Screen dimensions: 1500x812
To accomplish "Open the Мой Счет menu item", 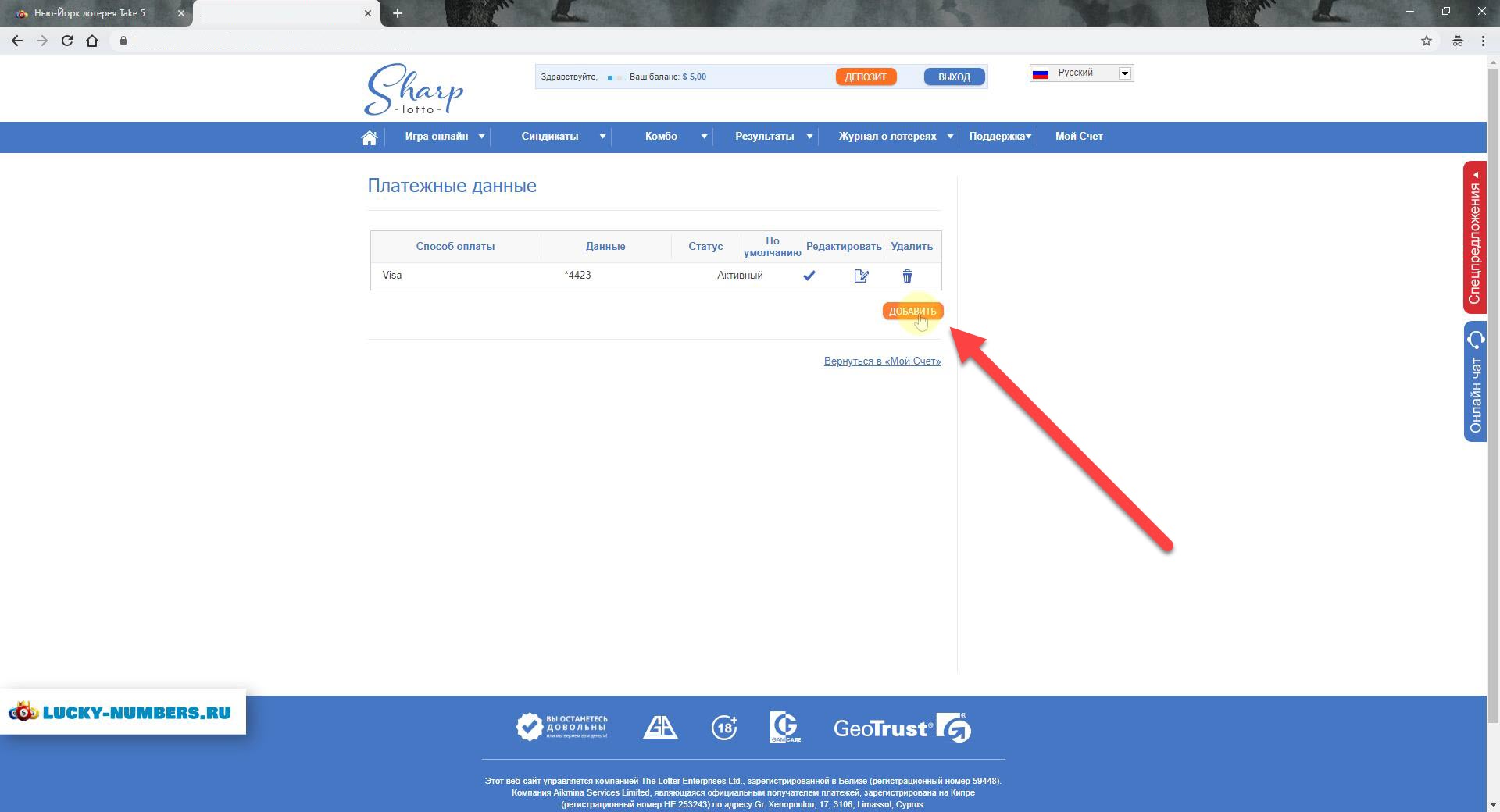I will [x=1078, y=137].
